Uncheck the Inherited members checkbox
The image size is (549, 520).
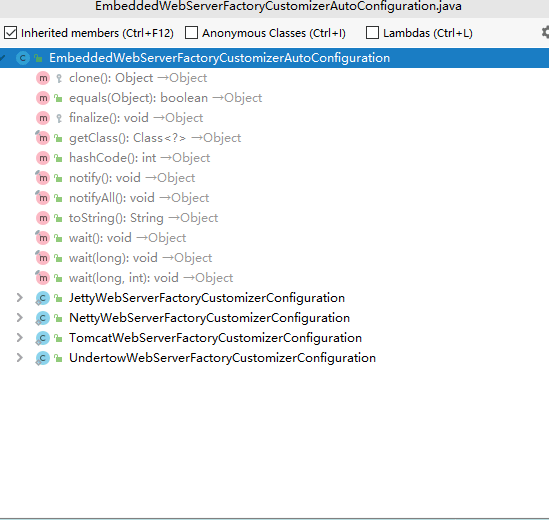[11, 33]
